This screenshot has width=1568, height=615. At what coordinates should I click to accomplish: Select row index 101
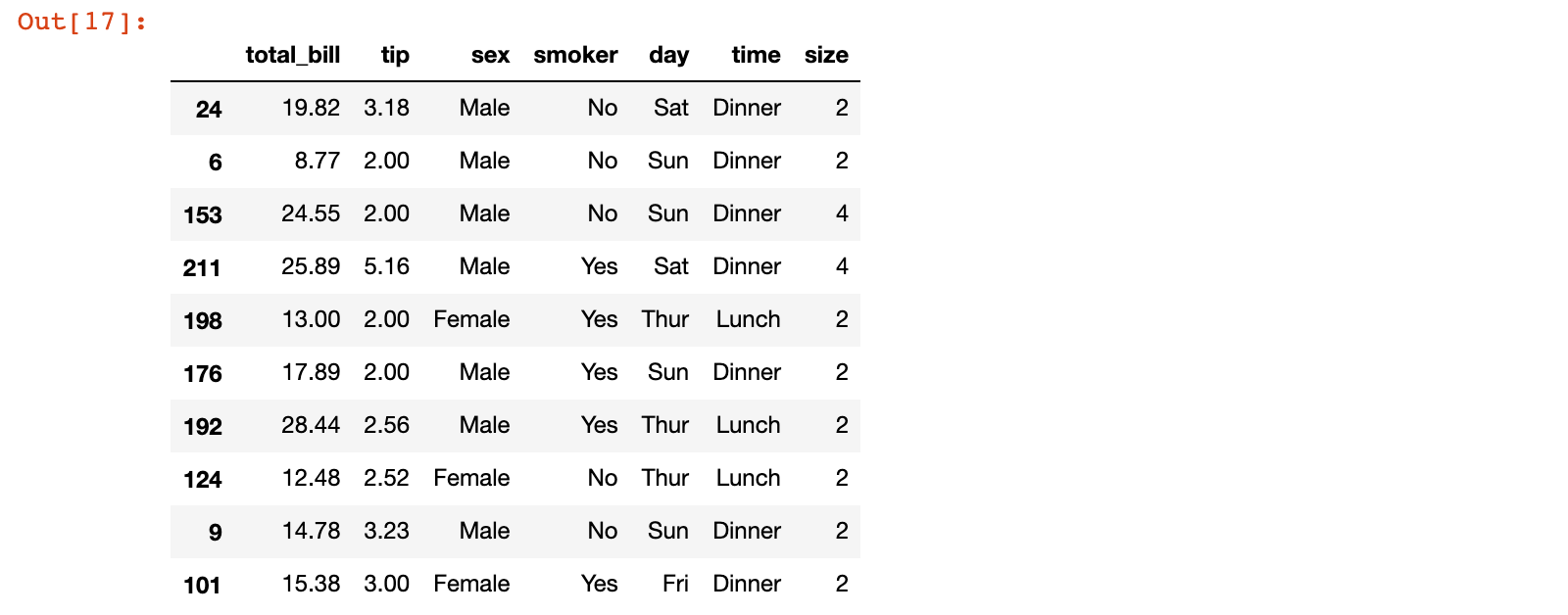point(202,585)
